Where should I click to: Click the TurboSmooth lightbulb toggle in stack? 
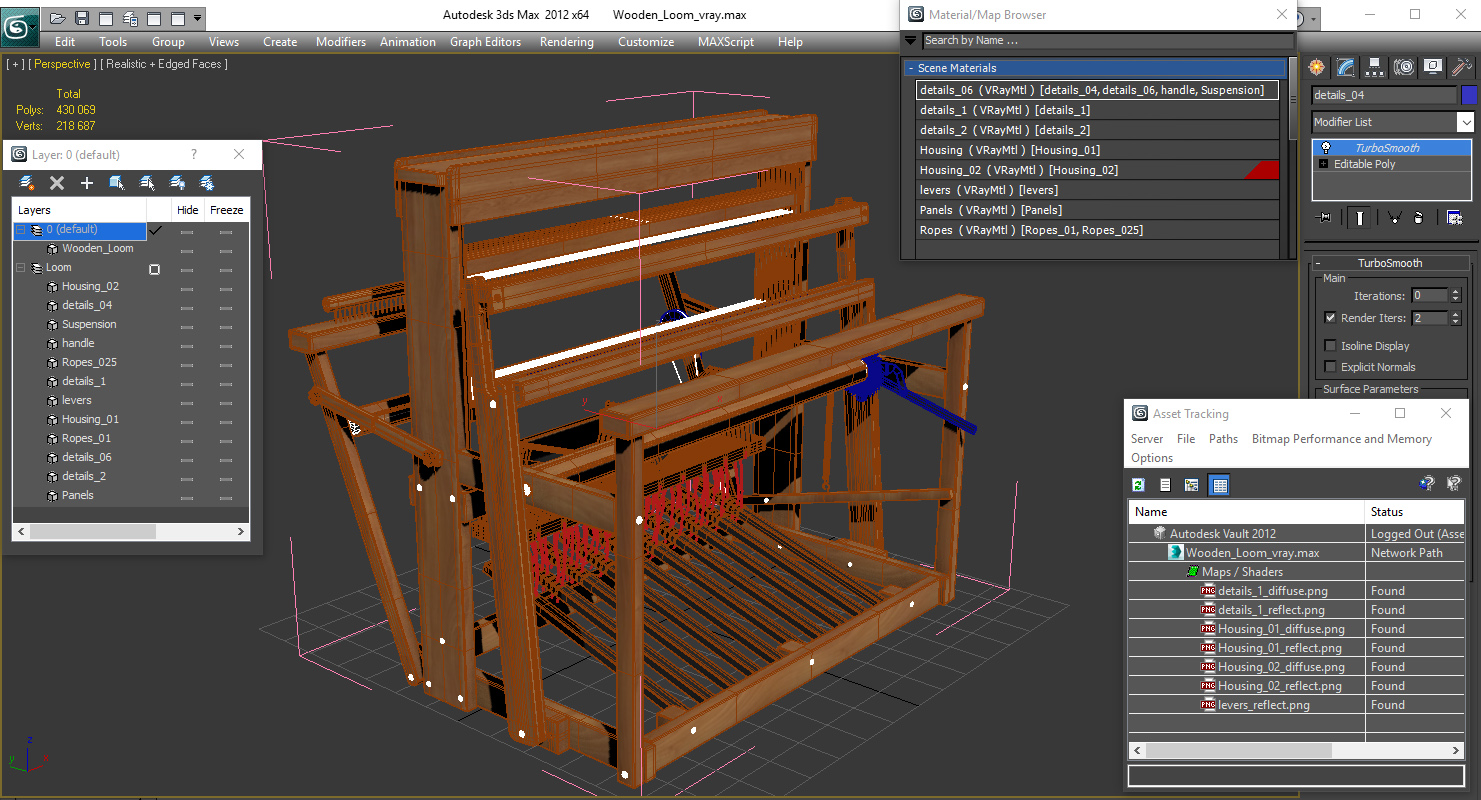(x=1326, y=147)
